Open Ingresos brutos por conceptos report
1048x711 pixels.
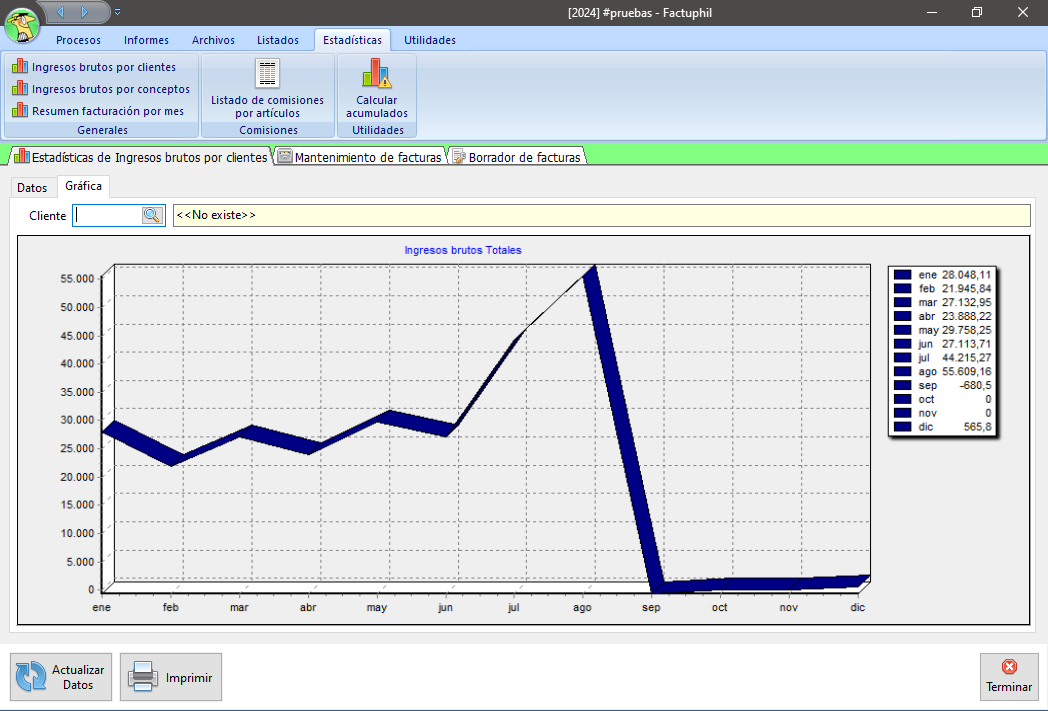coord(111,89)
